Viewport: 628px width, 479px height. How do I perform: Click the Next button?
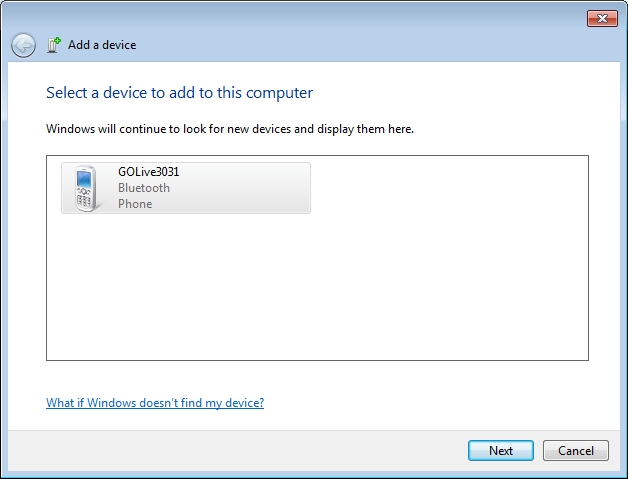click(501, 451)
